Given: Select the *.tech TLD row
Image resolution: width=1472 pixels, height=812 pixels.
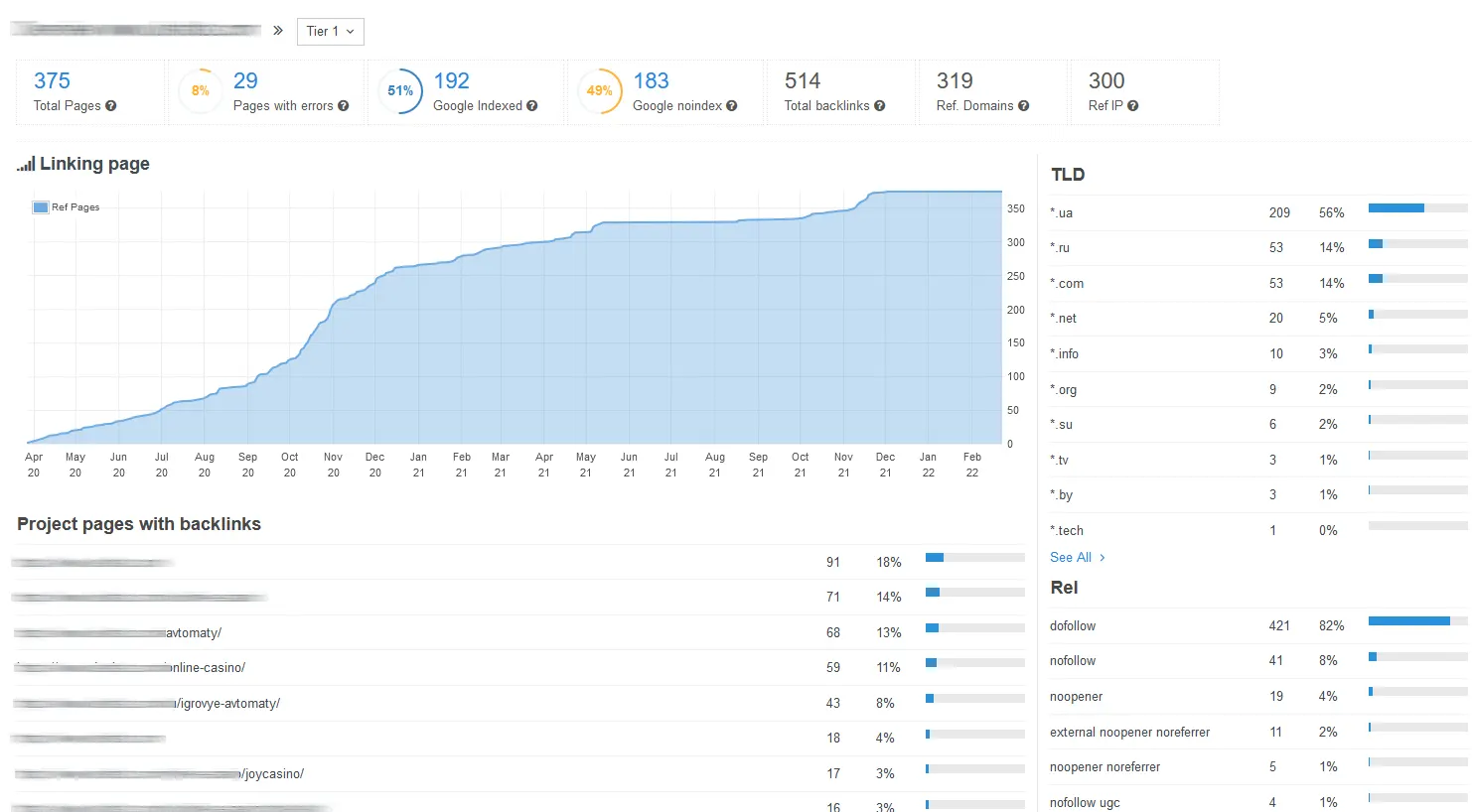Looking at the screenshot, I should 1258,530.
